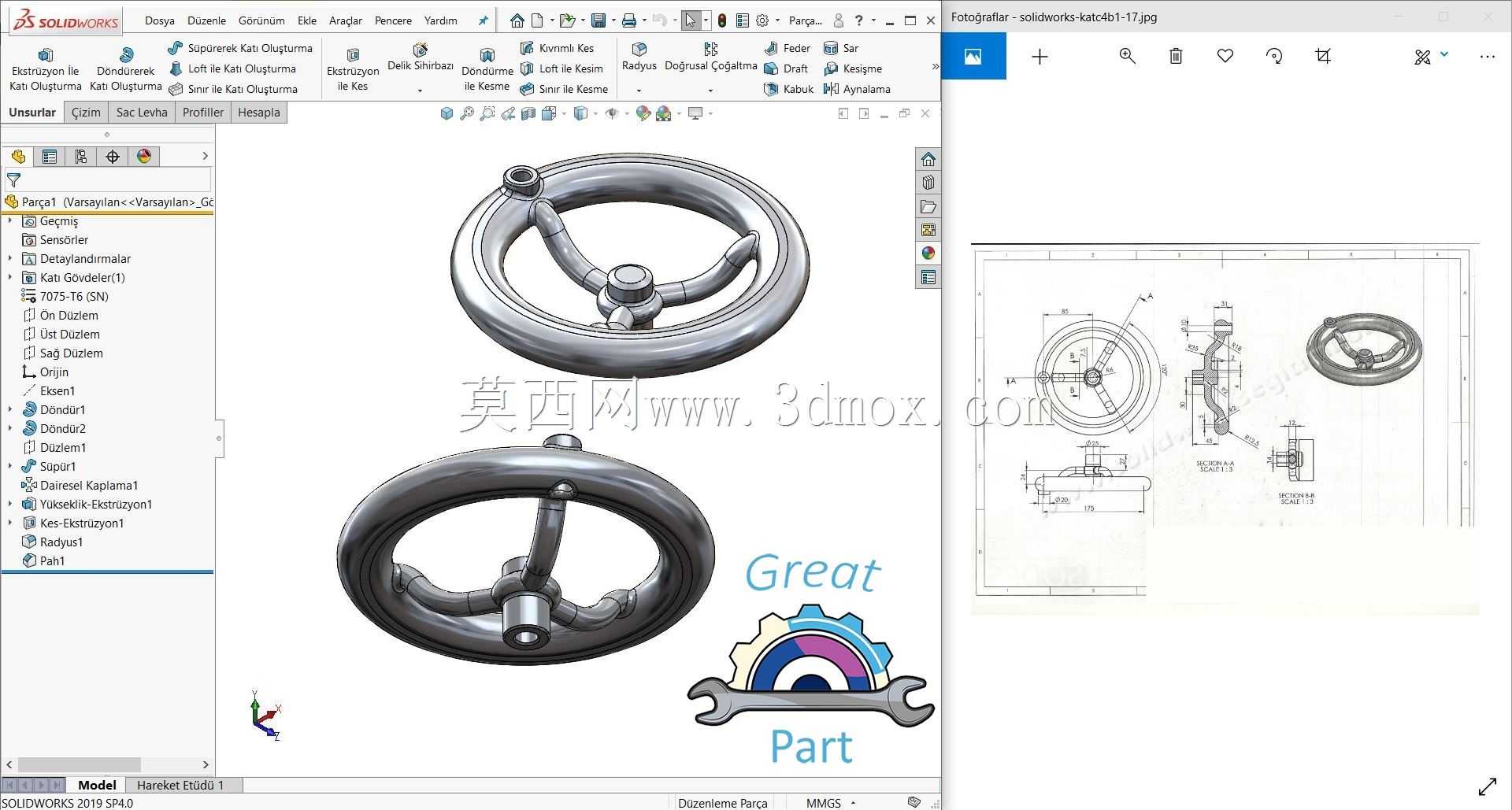Screen dimensions: 1512x810
Task: Select Dairesel Kaplama1 feature
Action: coord(80,486)
